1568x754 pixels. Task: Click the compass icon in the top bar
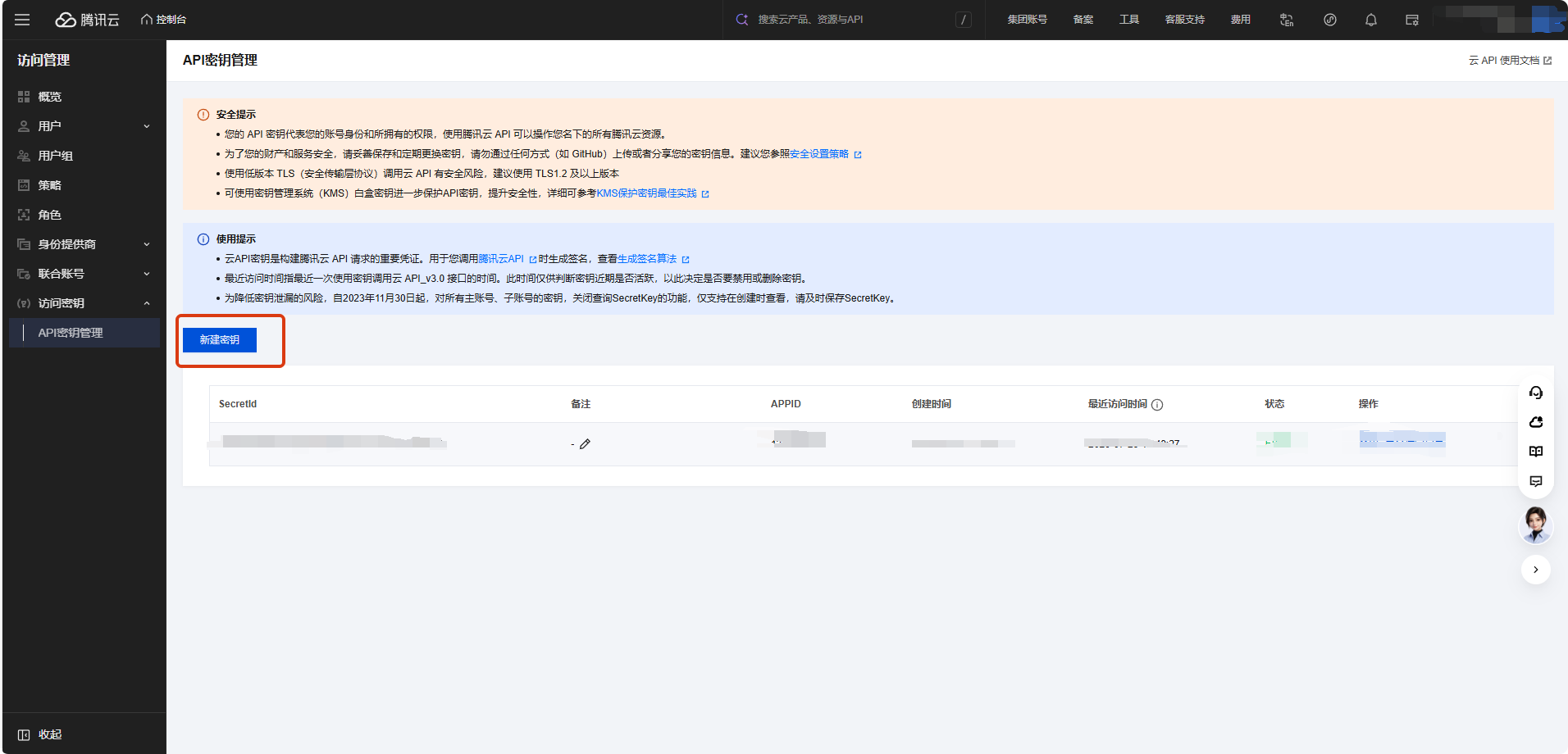pyautogui.click(x=1330, y=20)
